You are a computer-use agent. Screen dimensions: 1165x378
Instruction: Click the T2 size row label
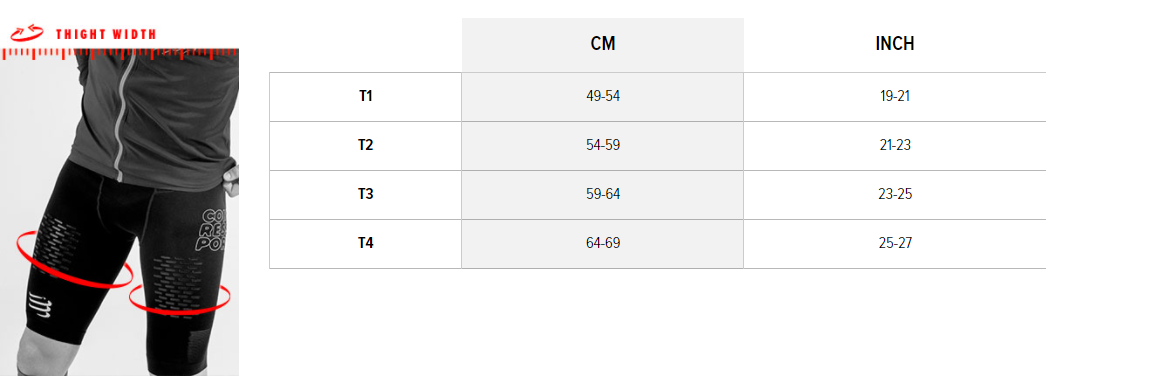tap(366, 146)
